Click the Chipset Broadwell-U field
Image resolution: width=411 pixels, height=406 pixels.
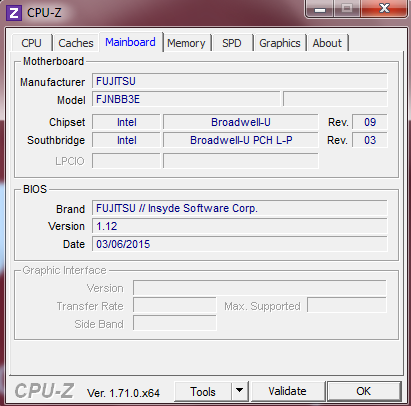tap(241, 122)
